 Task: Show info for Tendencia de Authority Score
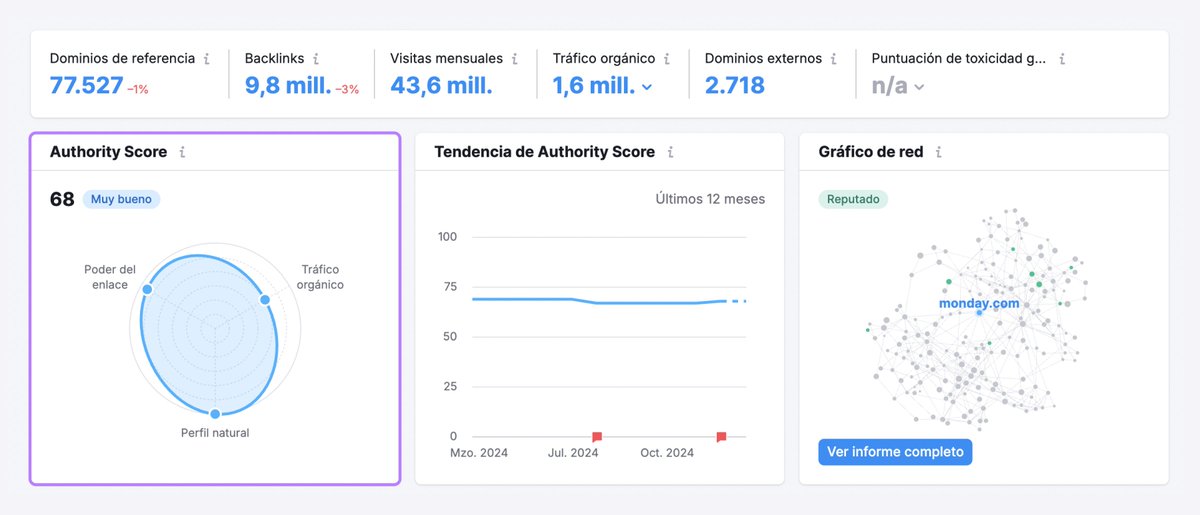(x=670, y=152)
